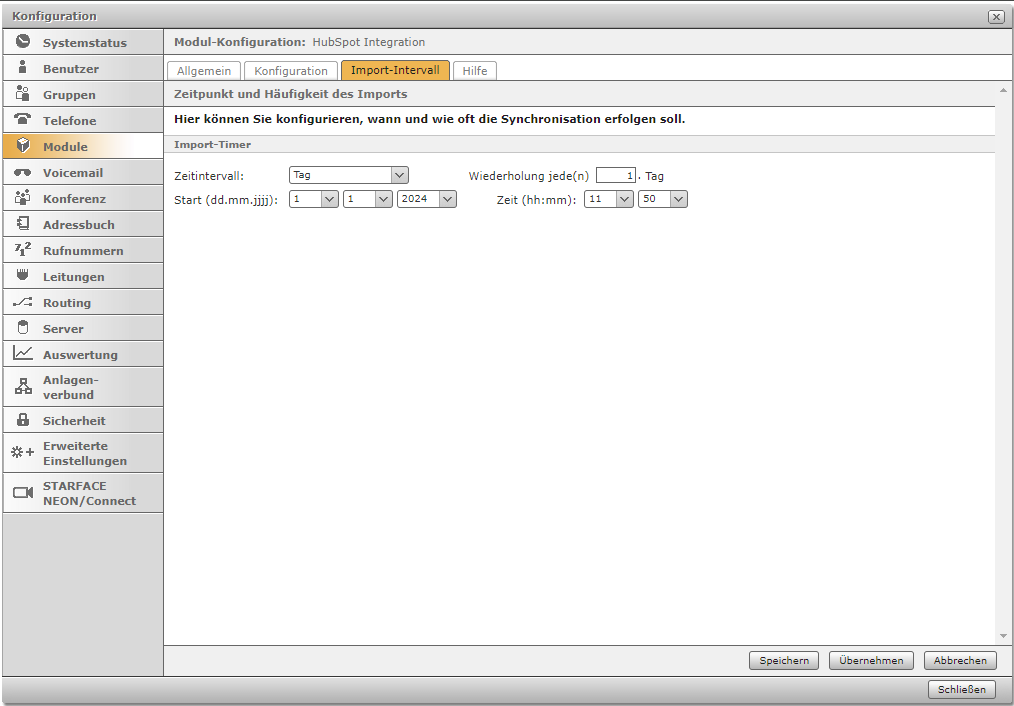Viewport: 1014px width, 706px height.
Task: Switch to the Konfiguration tab
Action: pos(291,71)
